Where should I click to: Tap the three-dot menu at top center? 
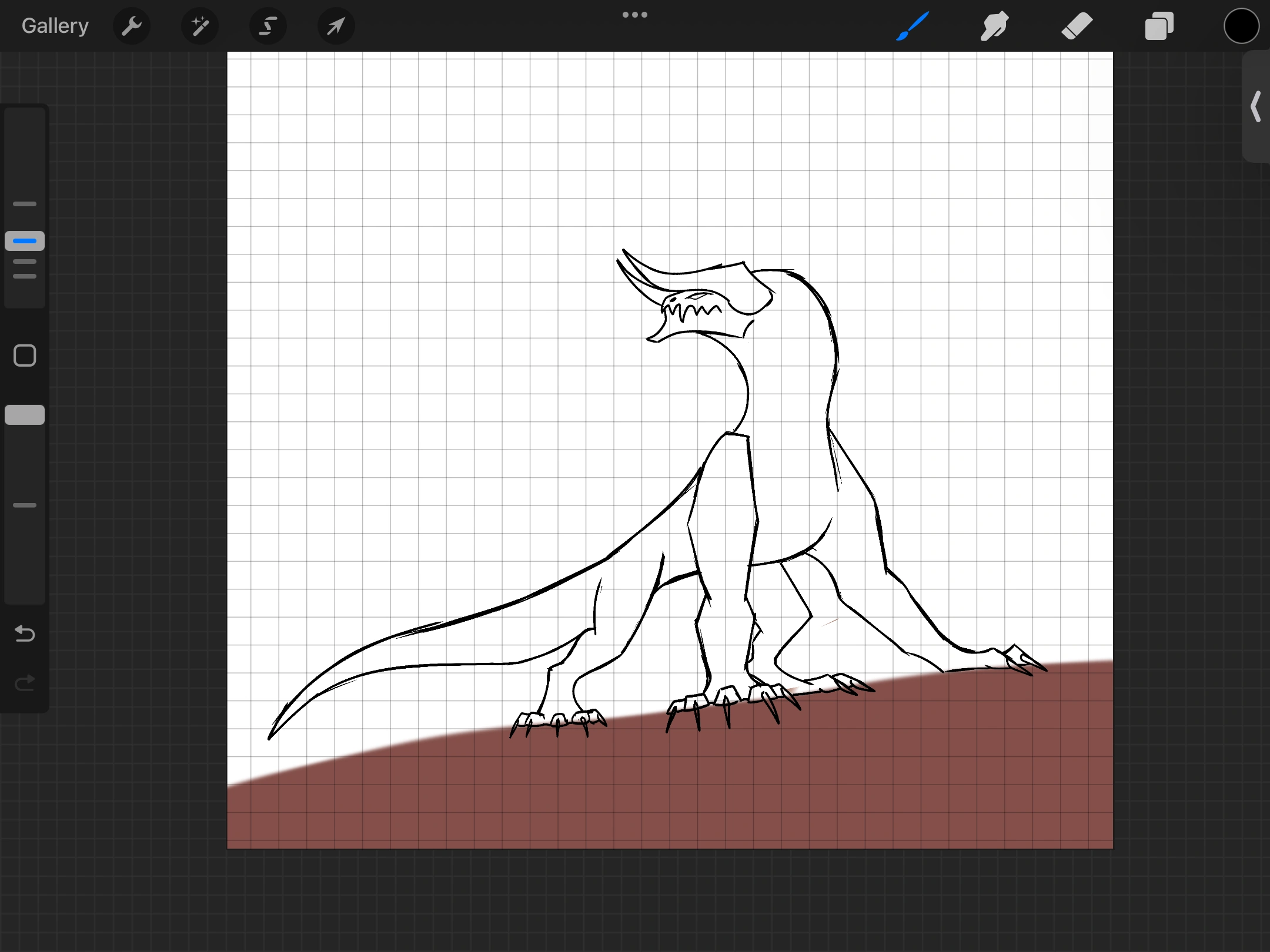tap(635, 15)
